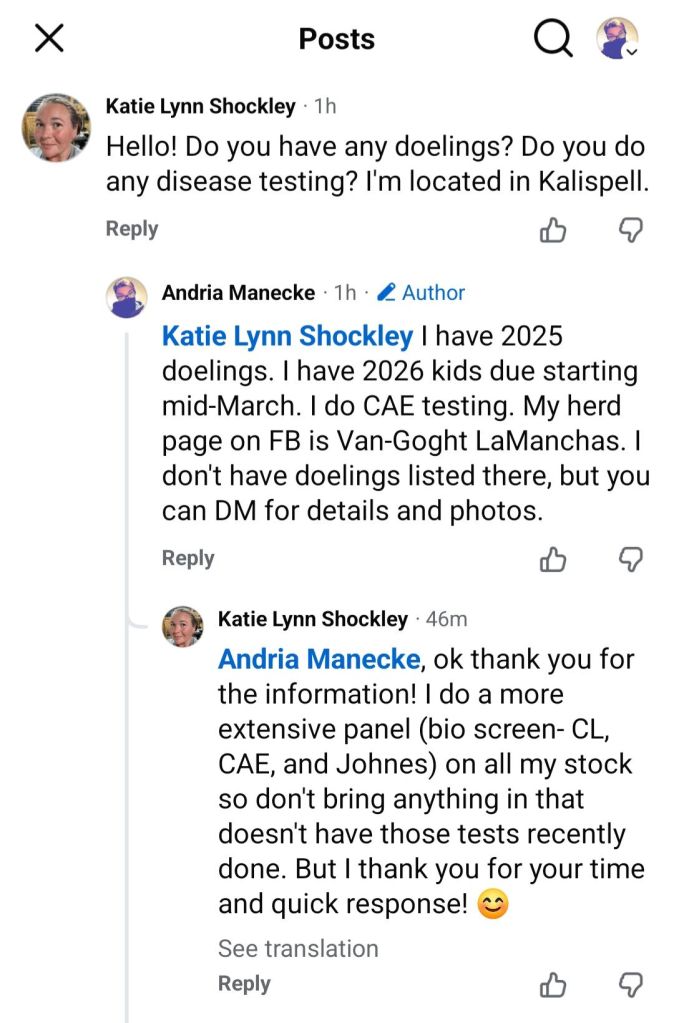The width and height of the screenshot is (674, 1023).
Task: Tap the Andria Manecke mention link
Action: click(x=318, y=660)
